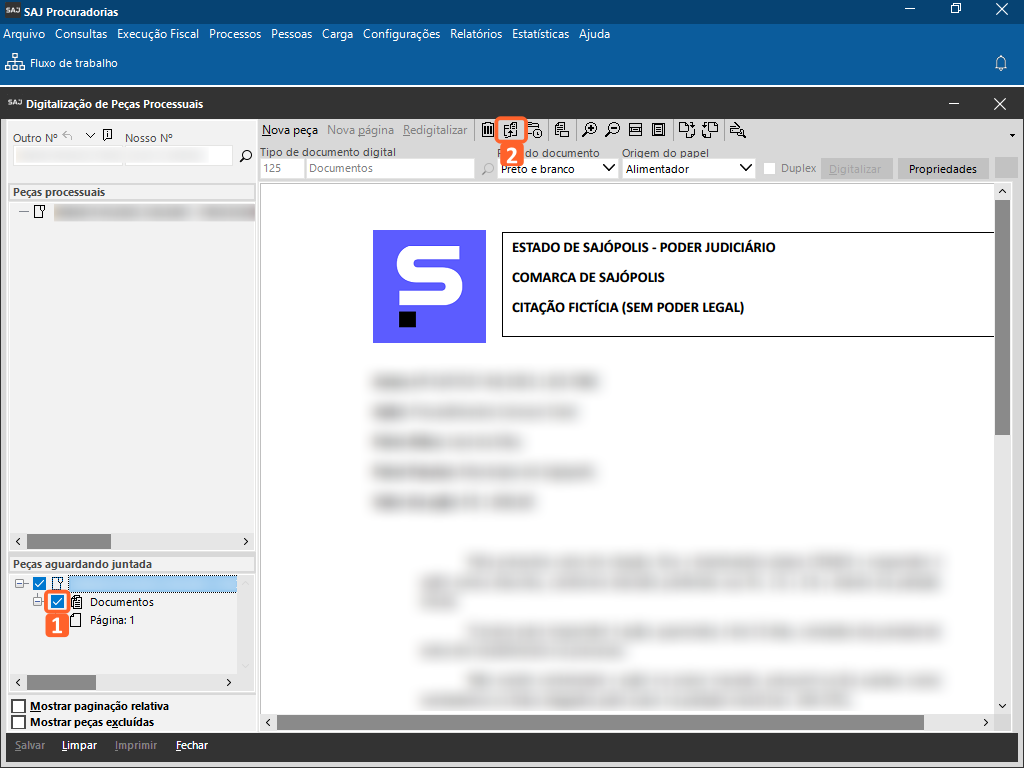Click the zoom in magnifier icon
Viewport: 1024px width, 768px height.
coord(590,130)
